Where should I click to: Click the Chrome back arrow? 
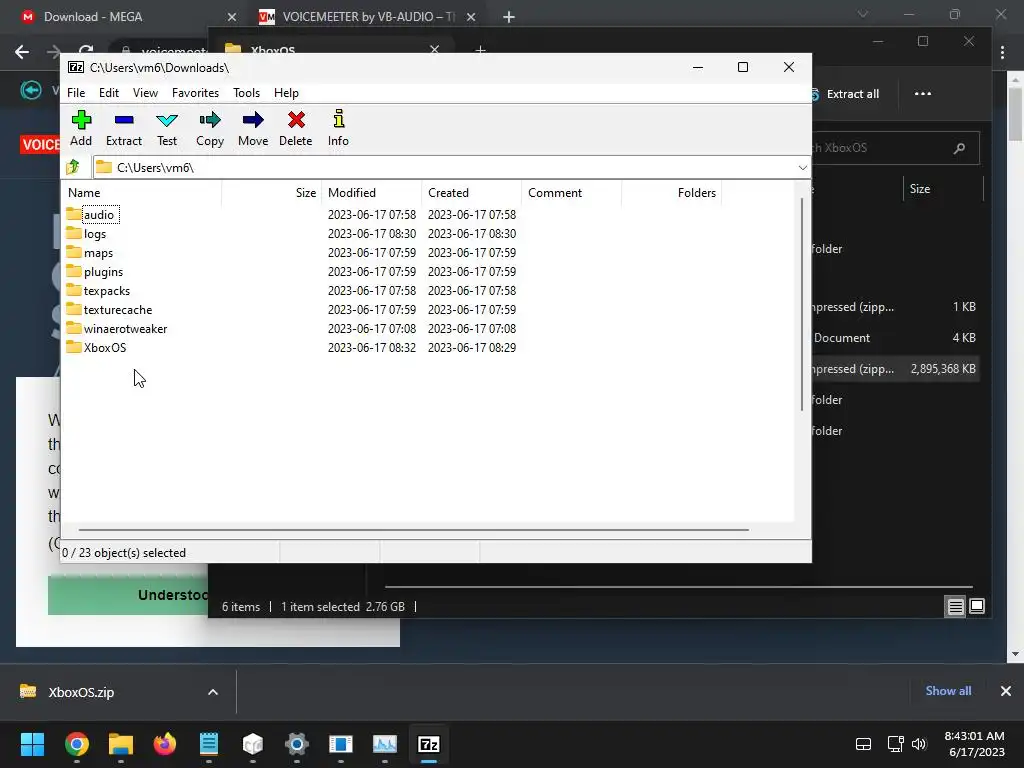coord(22,52)
